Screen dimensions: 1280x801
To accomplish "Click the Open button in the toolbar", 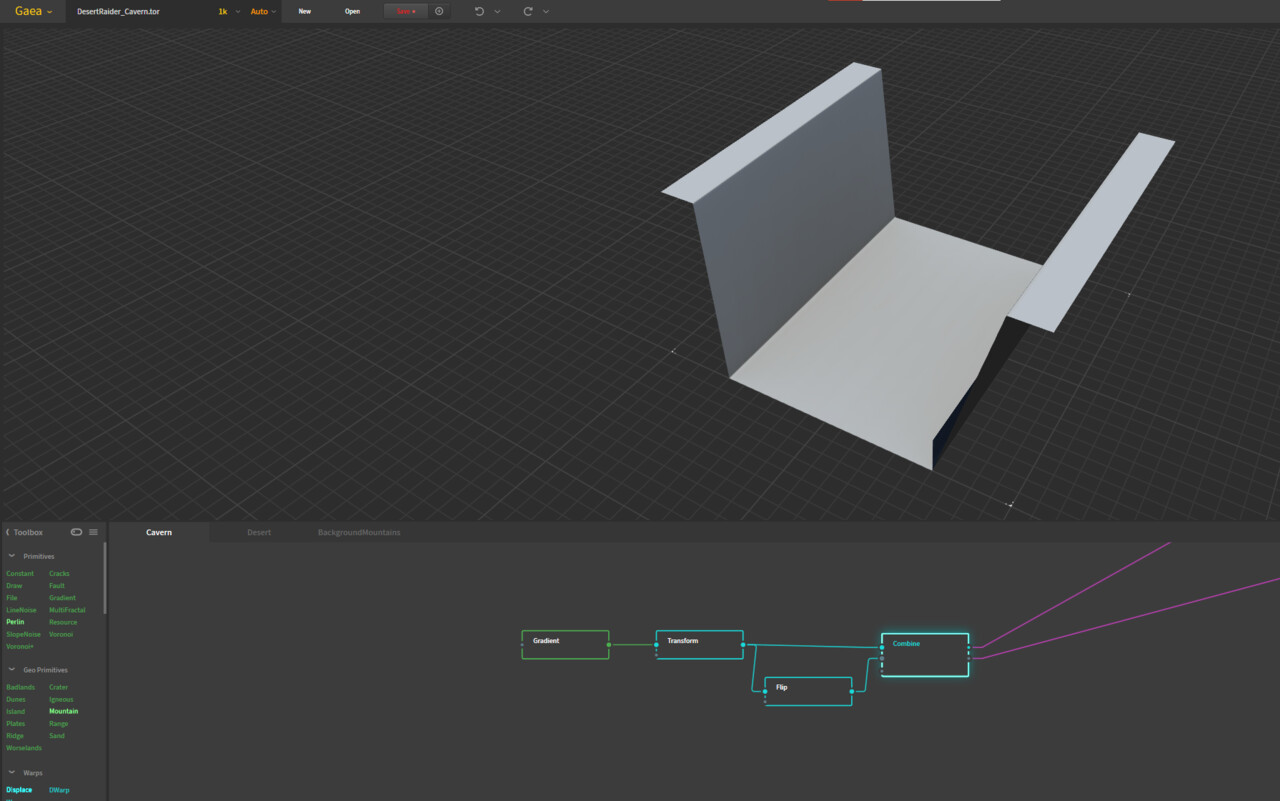I will pos(352,11).
